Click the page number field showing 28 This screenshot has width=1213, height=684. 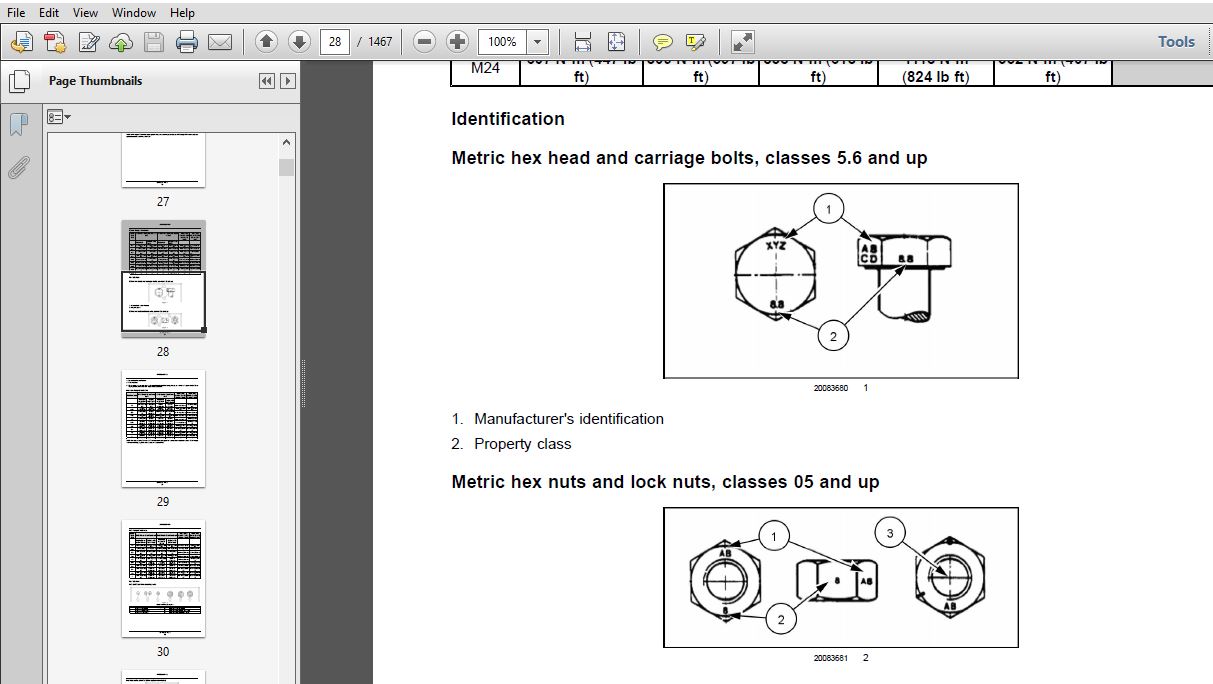pyautogui.click(x=335, y=42)
